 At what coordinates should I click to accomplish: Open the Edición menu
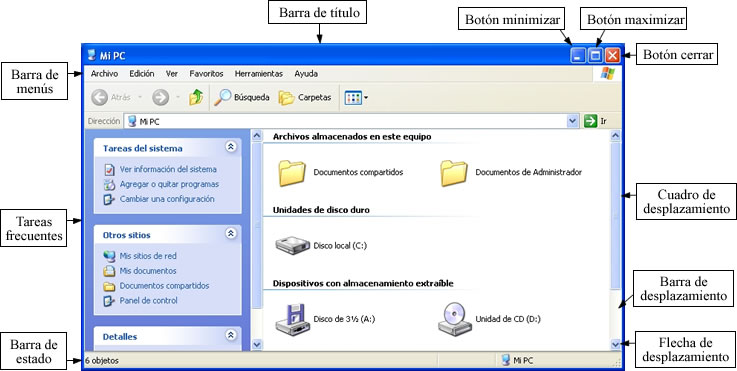coord(142,74)
